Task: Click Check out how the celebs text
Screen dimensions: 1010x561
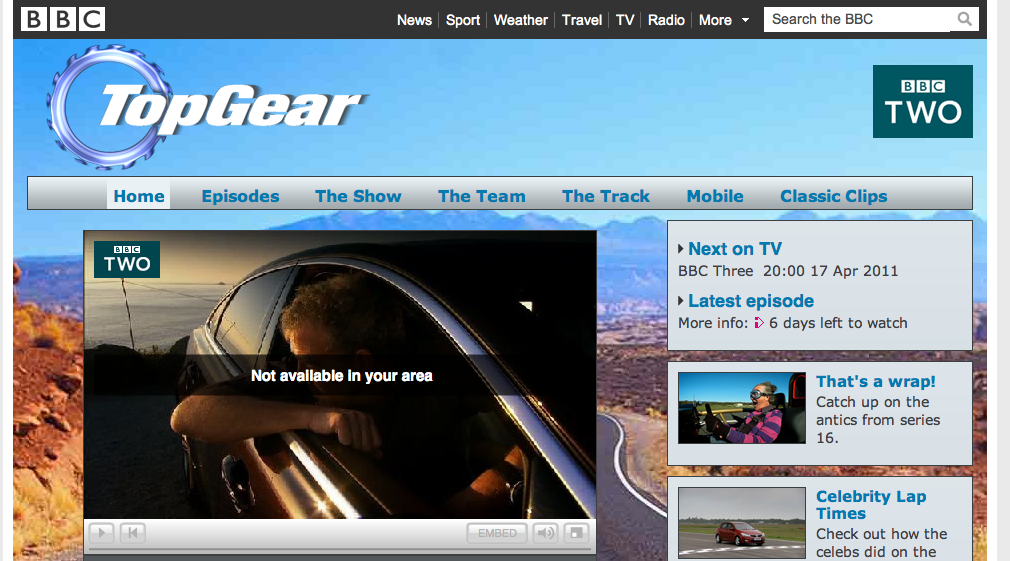Action: (881, 543)
